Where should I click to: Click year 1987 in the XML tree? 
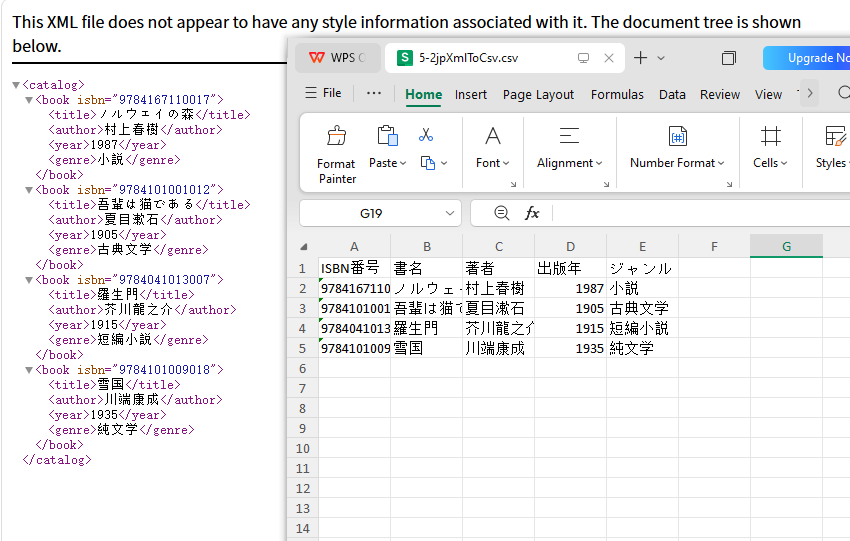tap(104, 145)
